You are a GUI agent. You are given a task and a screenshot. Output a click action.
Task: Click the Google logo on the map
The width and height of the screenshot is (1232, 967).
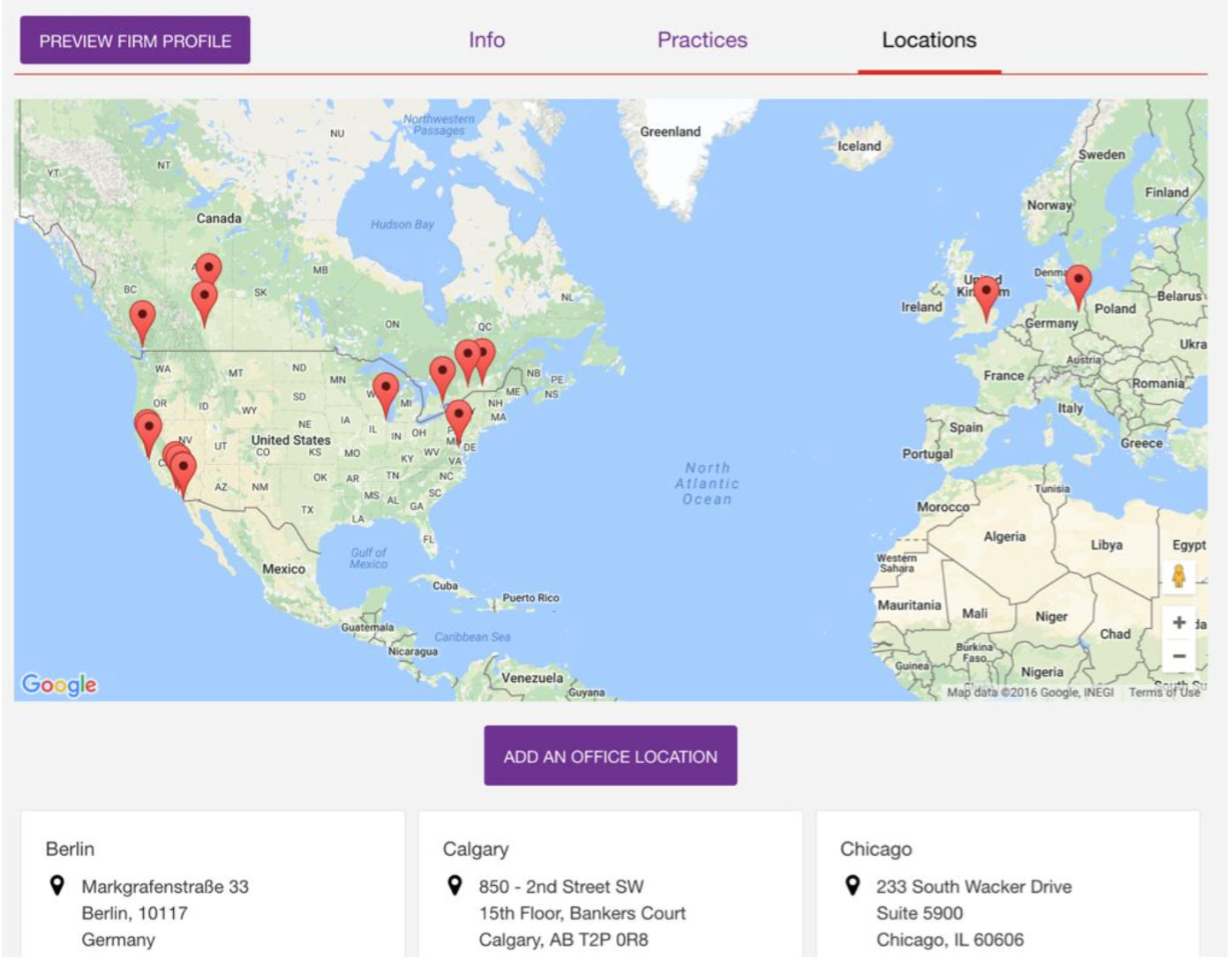click(58, 684)
